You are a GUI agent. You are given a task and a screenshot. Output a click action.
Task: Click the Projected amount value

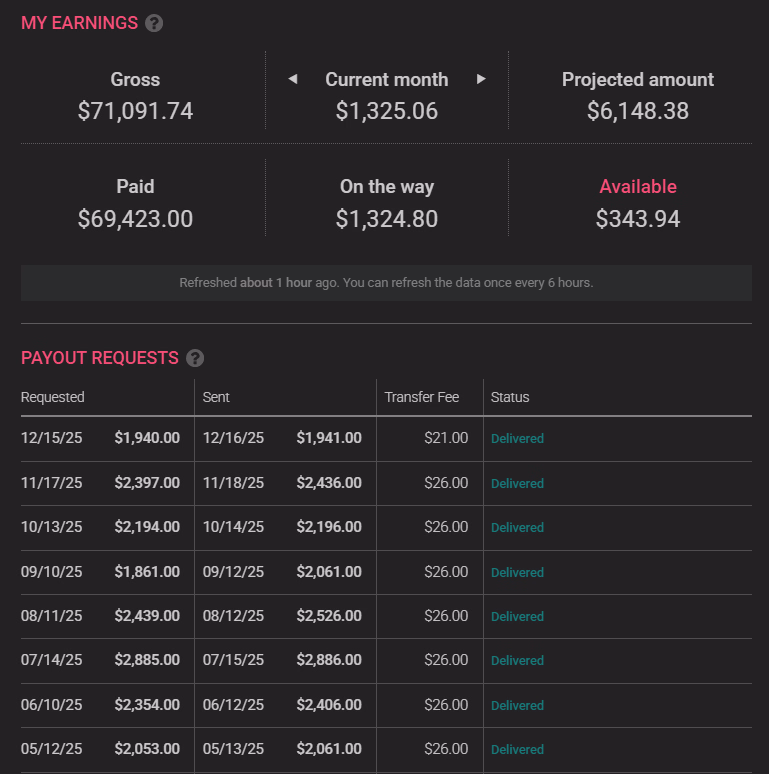(638, 111)
